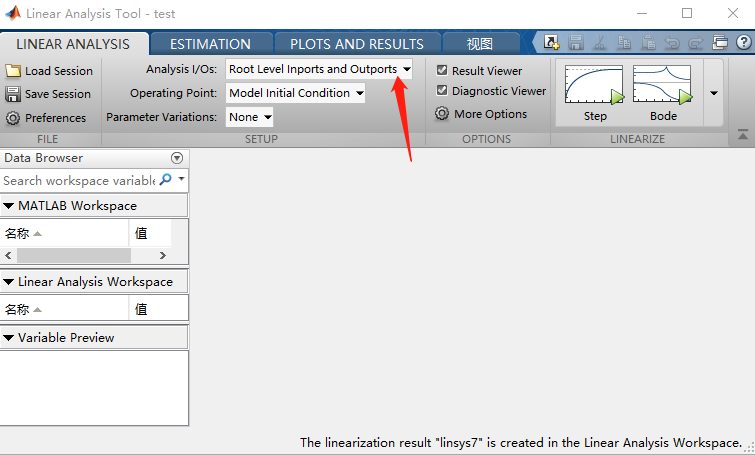
Task: Open the search options arrow next to magnifier
Action: pyautogui.click(x=181, y=179)
